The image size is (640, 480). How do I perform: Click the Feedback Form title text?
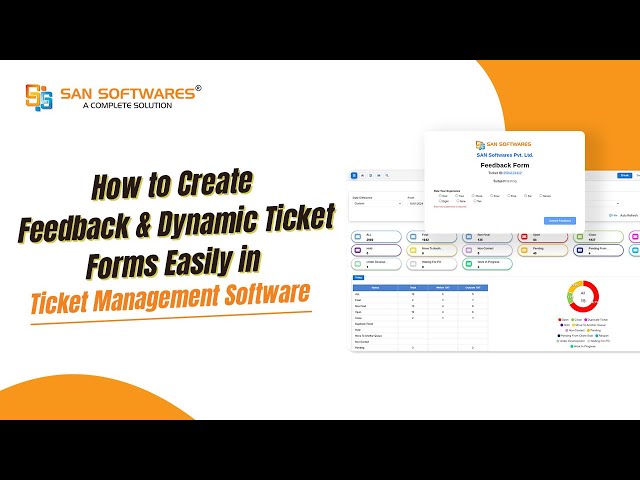coord(504,165)
